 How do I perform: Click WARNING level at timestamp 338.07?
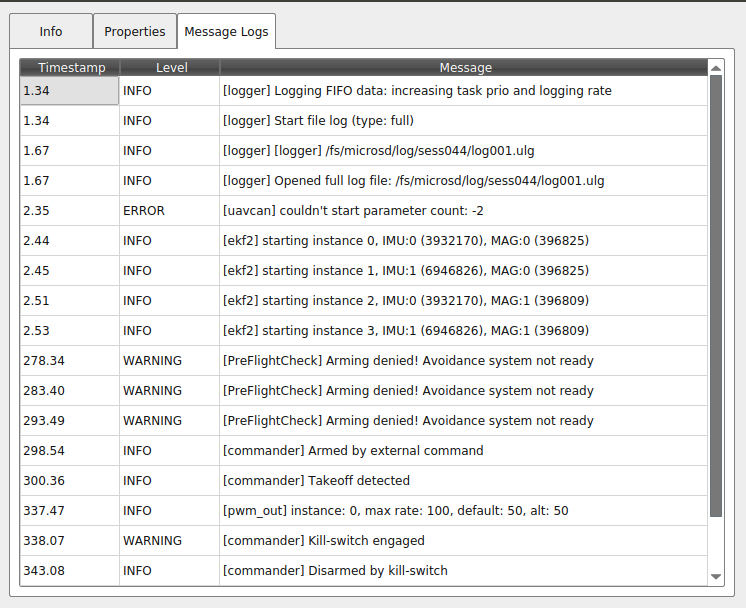click(x=169, y=540)
